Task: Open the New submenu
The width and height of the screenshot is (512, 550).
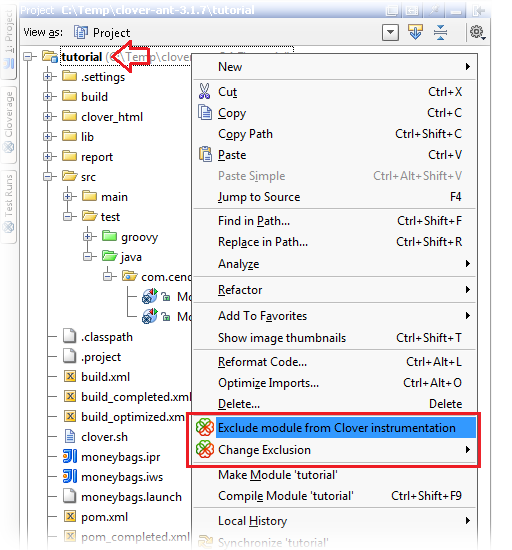Action: [335, 67]
